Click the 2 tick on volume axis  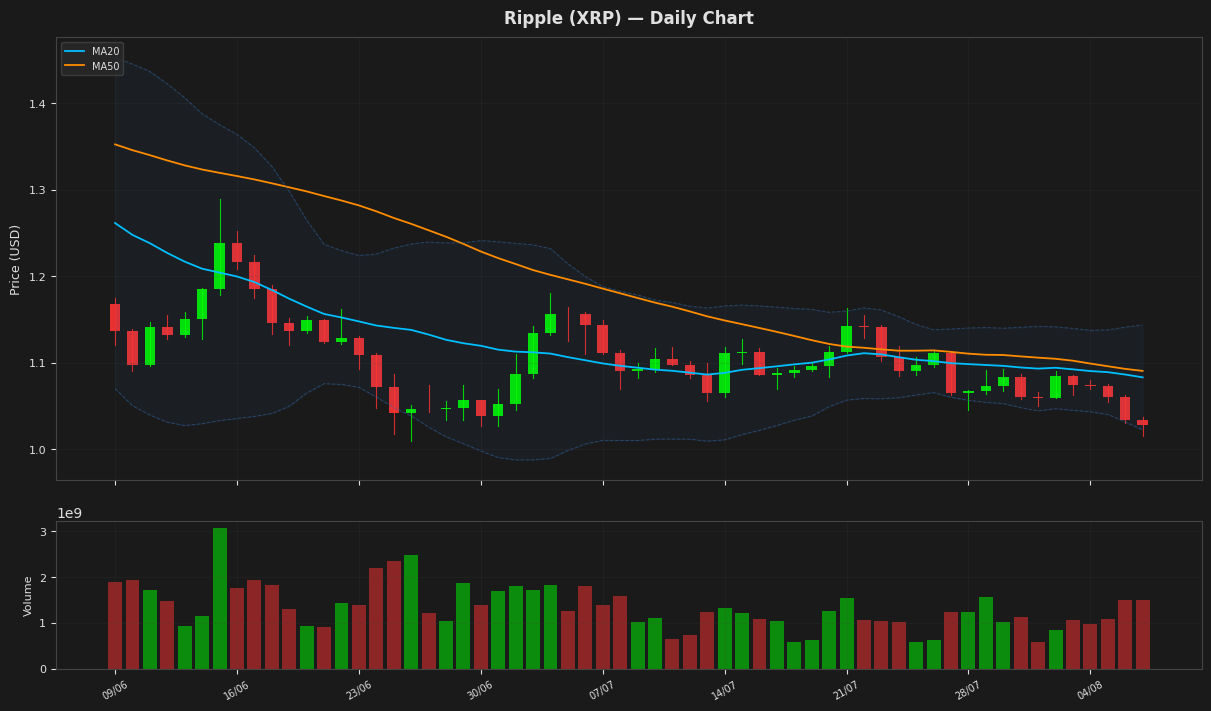pos(44,578)
